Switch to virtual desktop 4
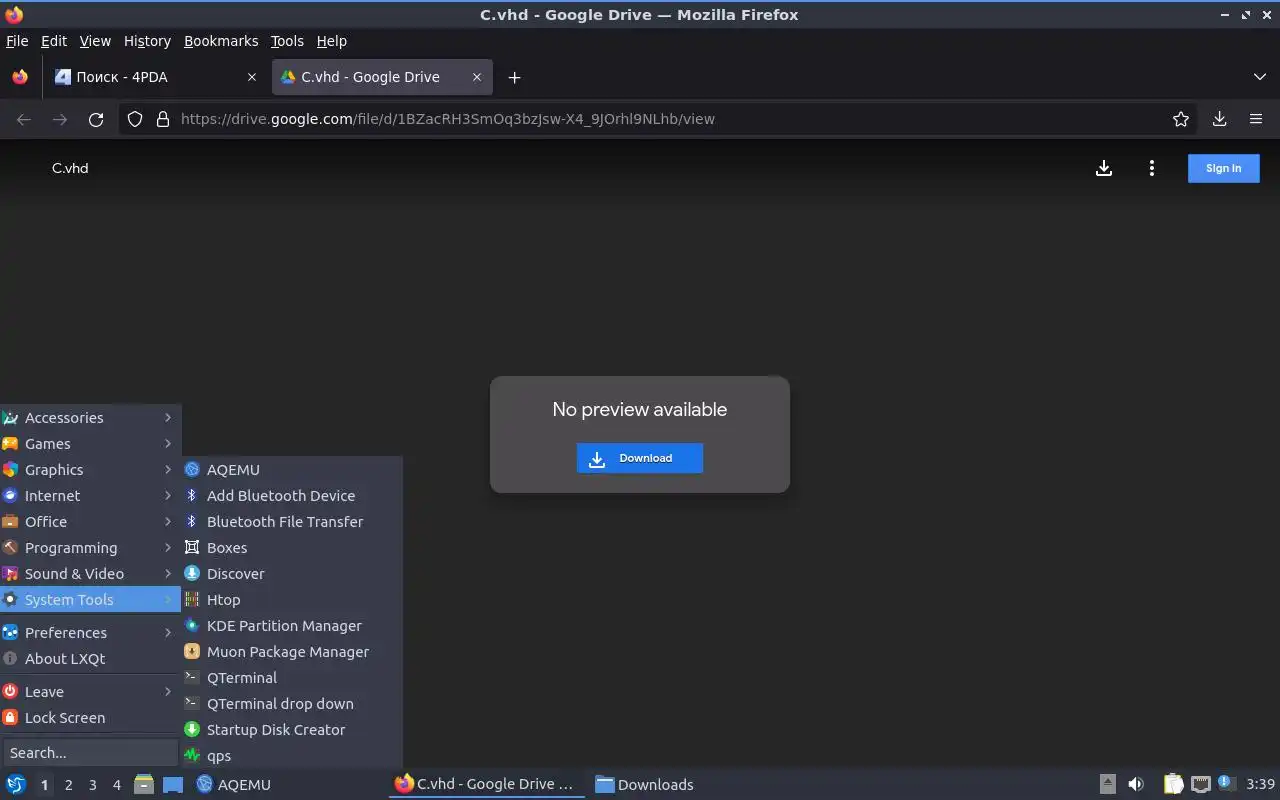Screen dimensions: 1280x800 point(117,785)
